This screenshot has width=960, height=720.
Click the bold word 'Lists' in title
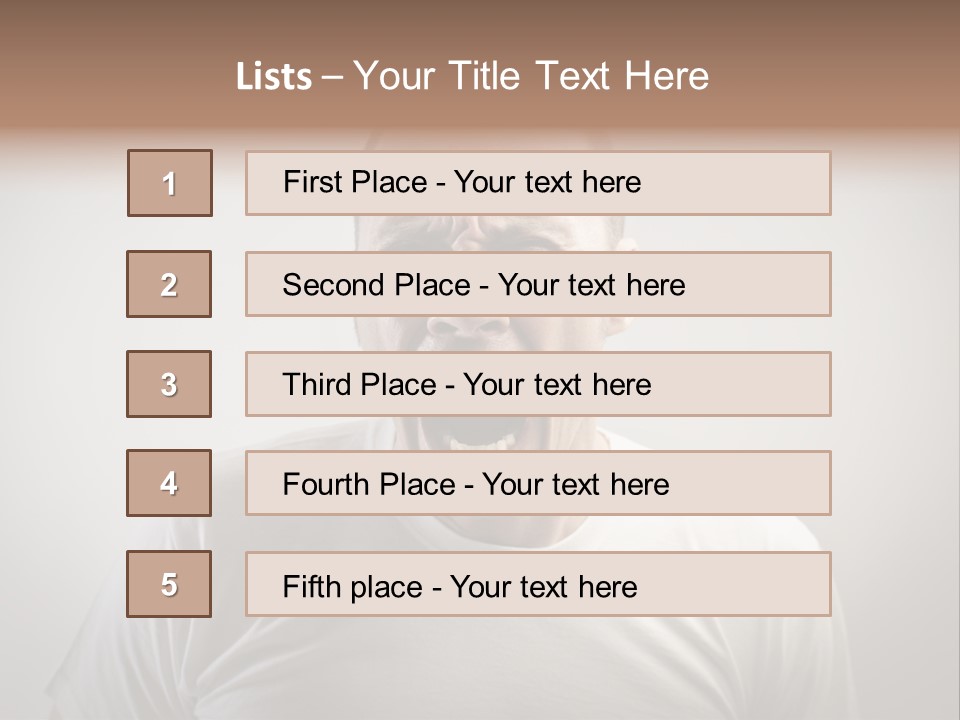click(274, 77)
